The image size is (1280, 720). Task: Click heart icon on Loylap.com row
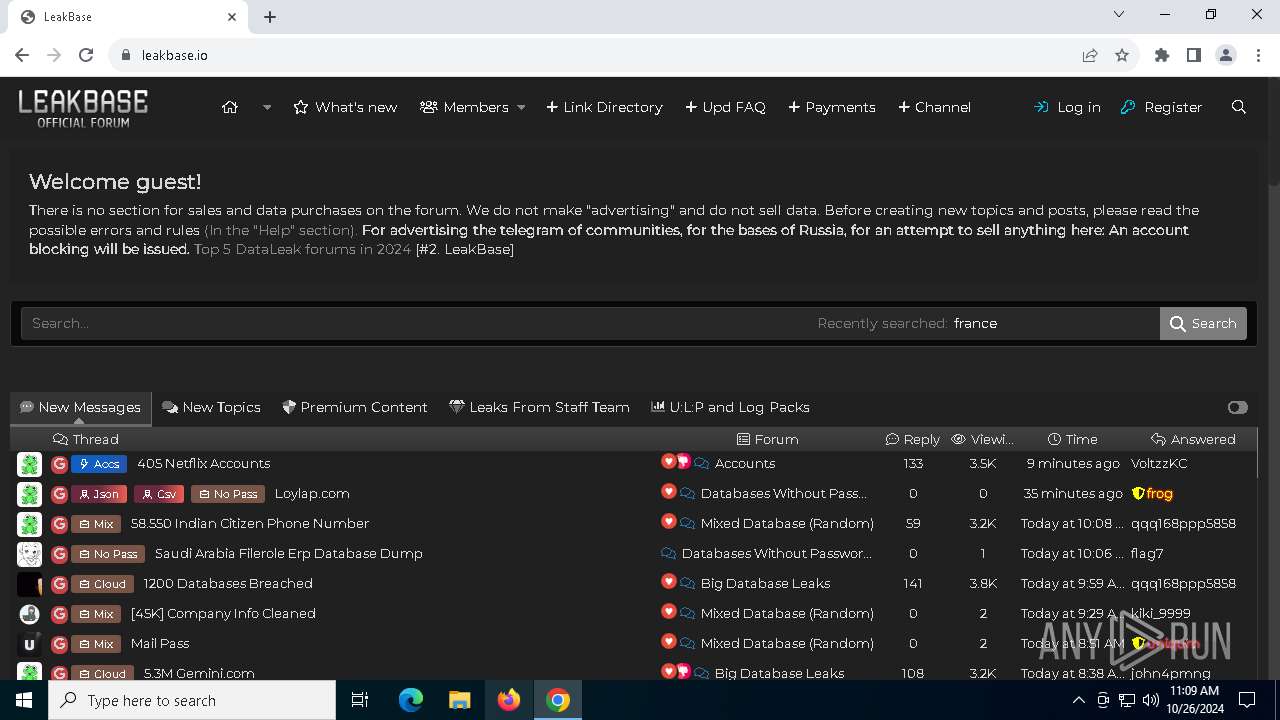(669, 492)
